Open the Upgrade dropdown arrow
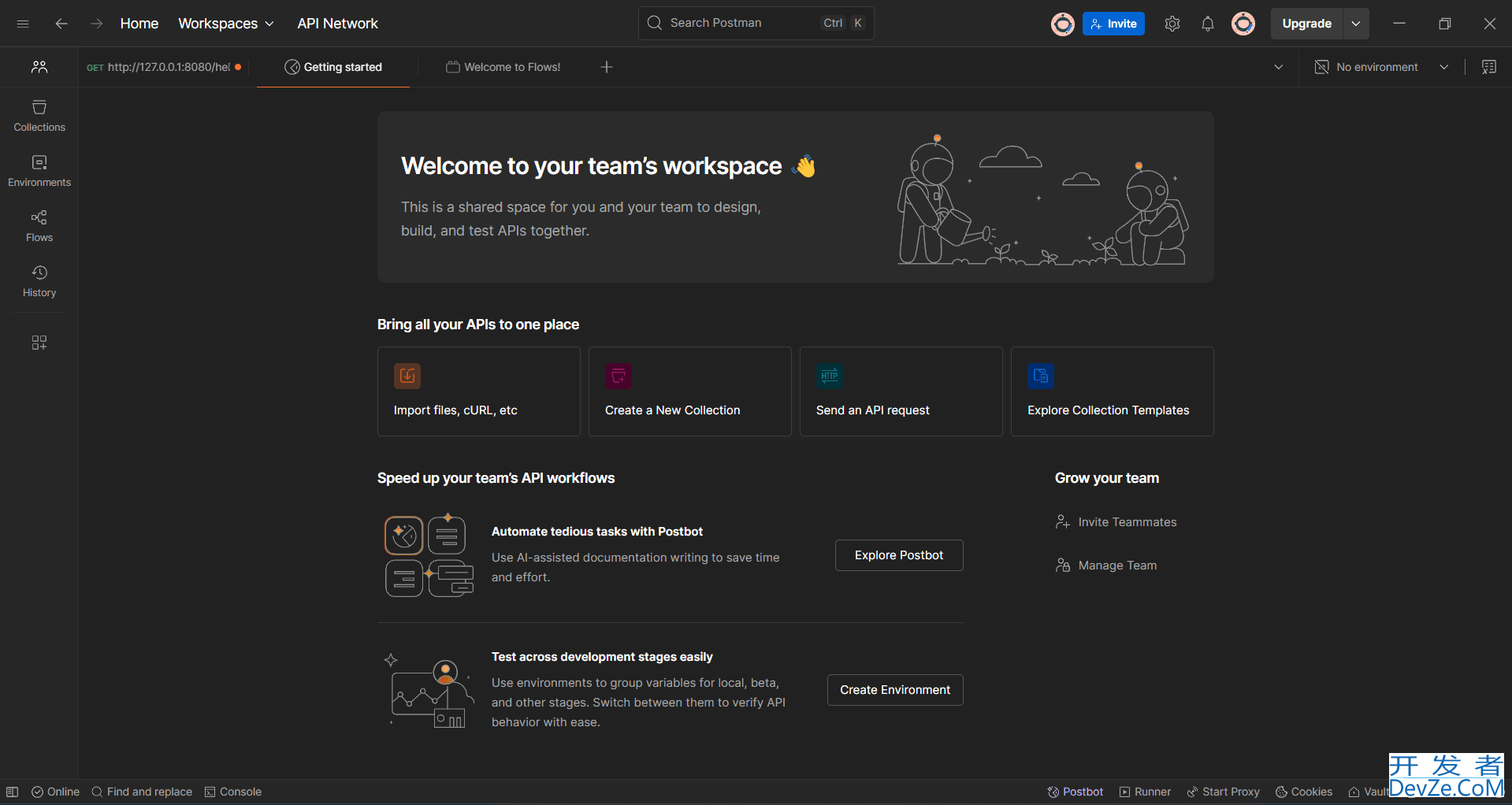The image size is (1512, 805). (1356, 24)
